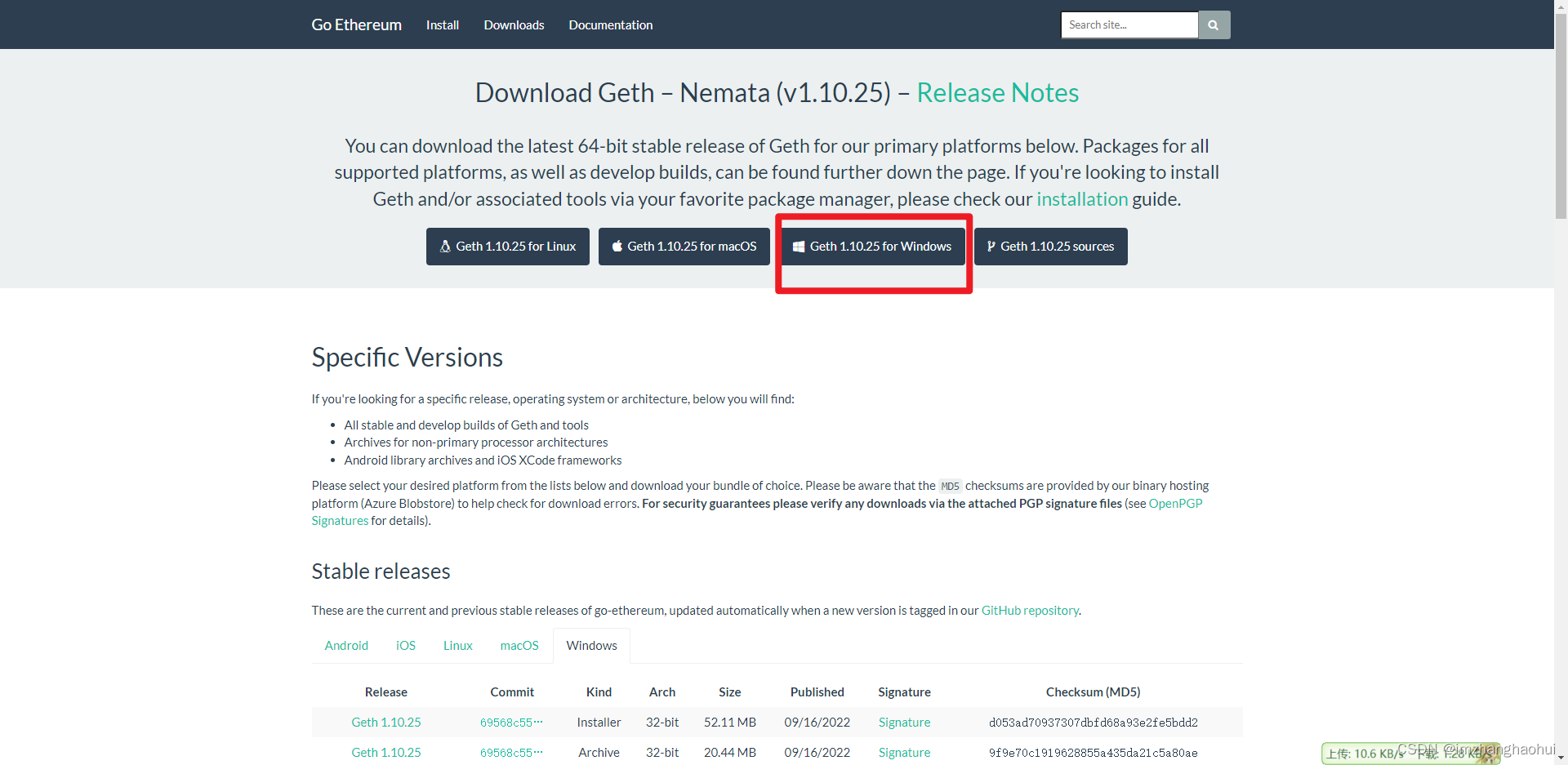Open commit 69568c55 for the Archive row
The height and width of the screenshot is (765, 1568).
[x=511, y=753]
